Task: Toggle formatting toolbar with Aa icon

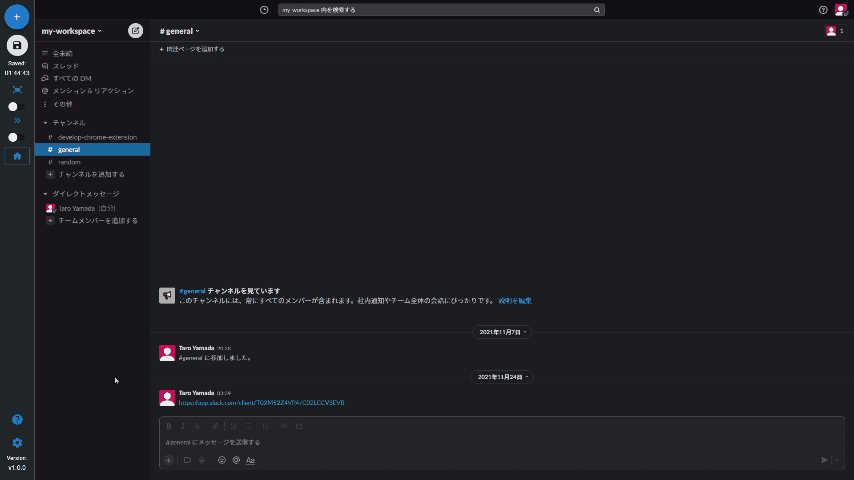Action: tap(251, 460)
